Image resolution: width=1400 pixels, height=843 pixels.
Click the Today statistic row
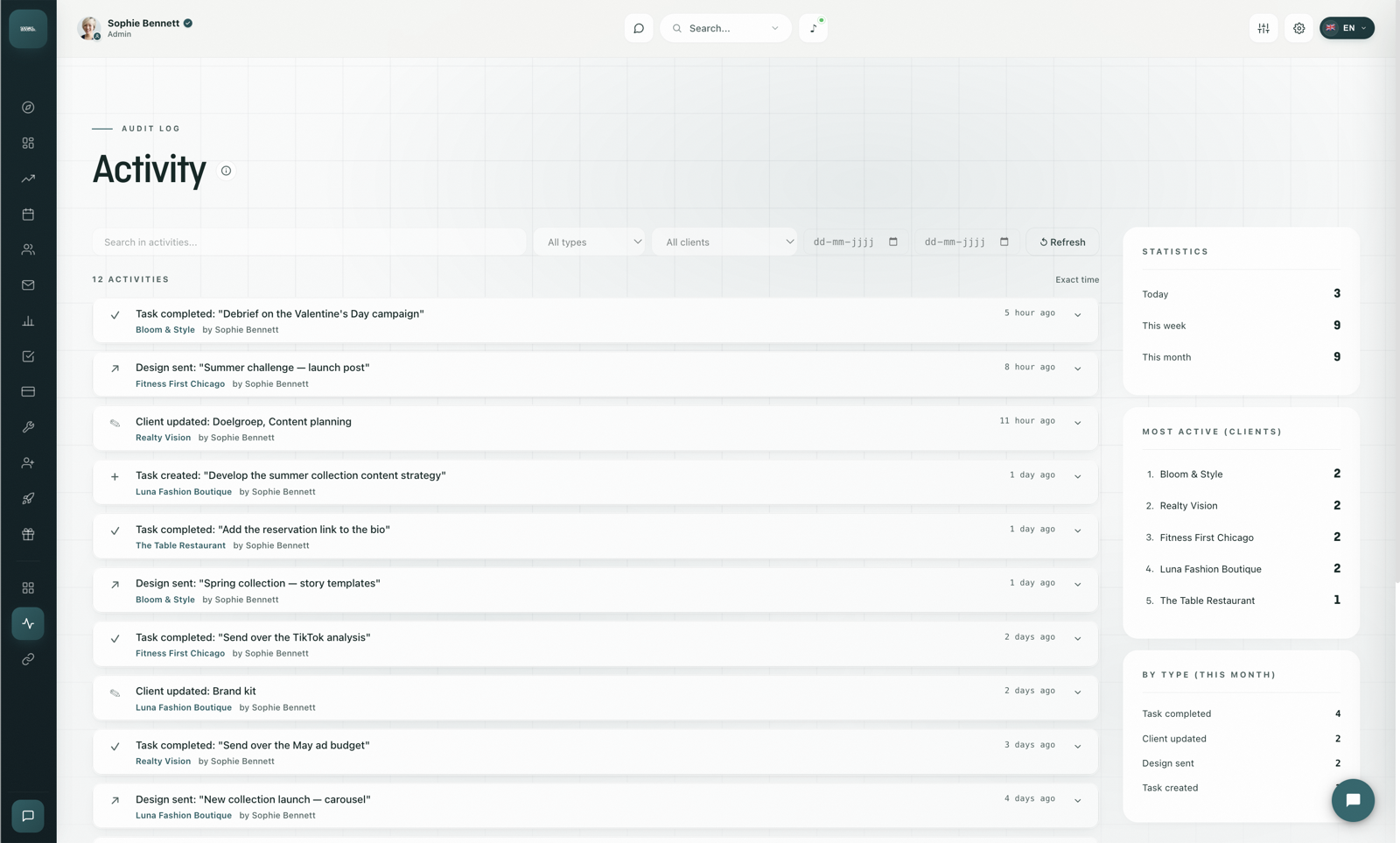[x=1241, y=293]
